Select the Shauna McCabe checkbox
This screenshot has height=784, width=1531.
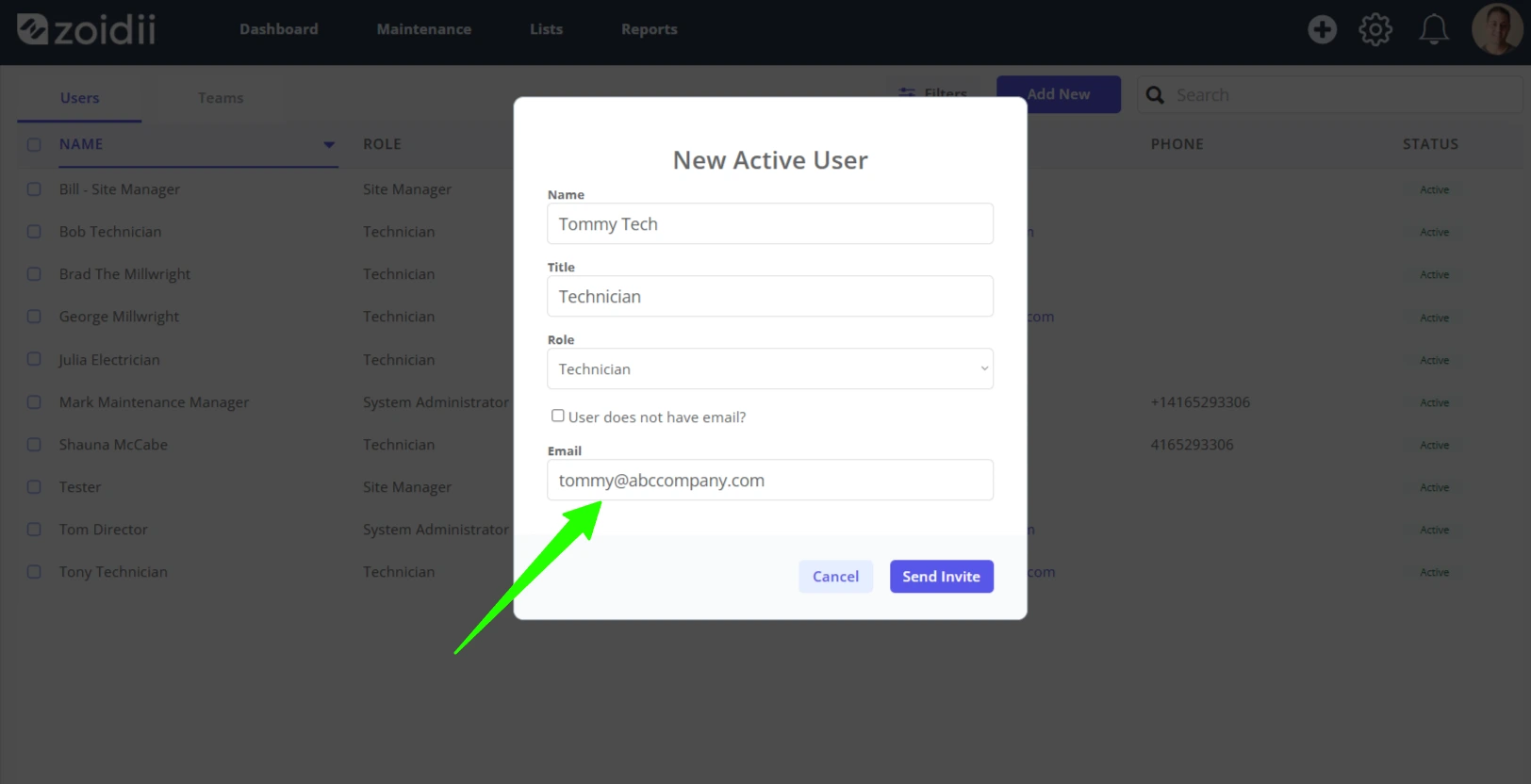(34, 445)
